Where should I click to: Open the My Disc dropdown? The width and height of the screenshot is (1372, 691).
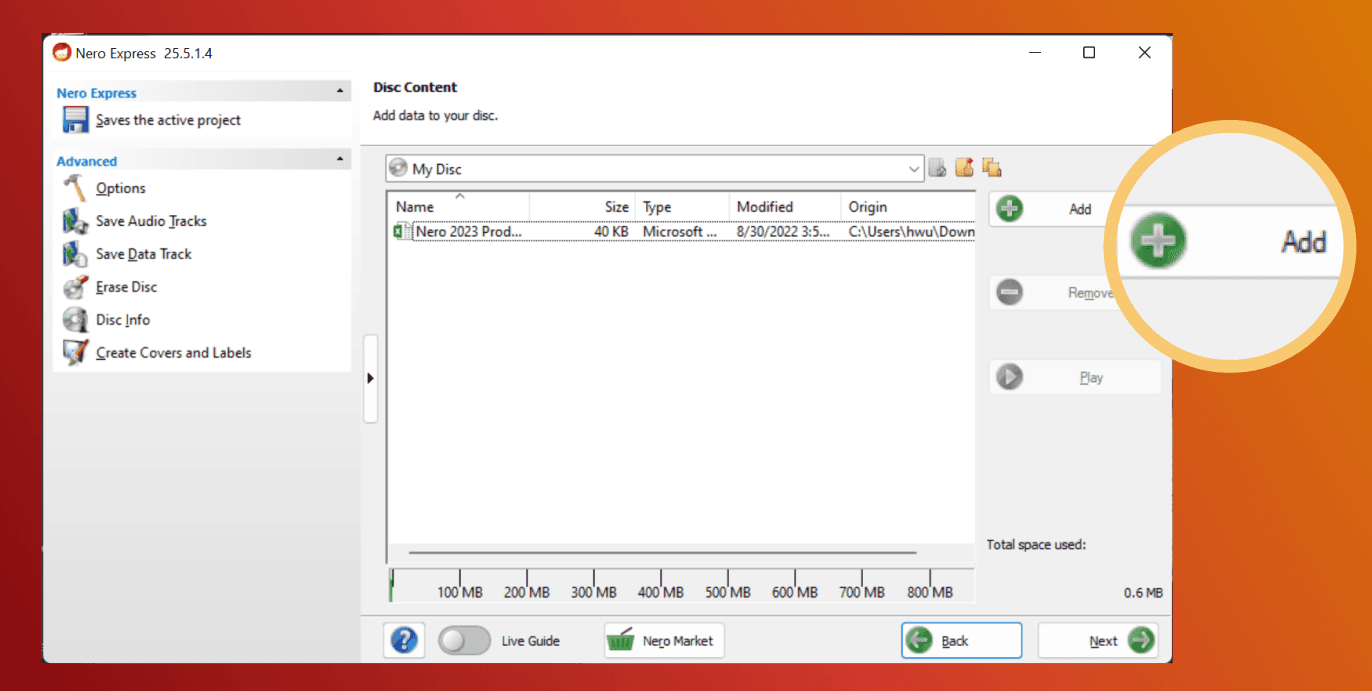tap(914, 169)
